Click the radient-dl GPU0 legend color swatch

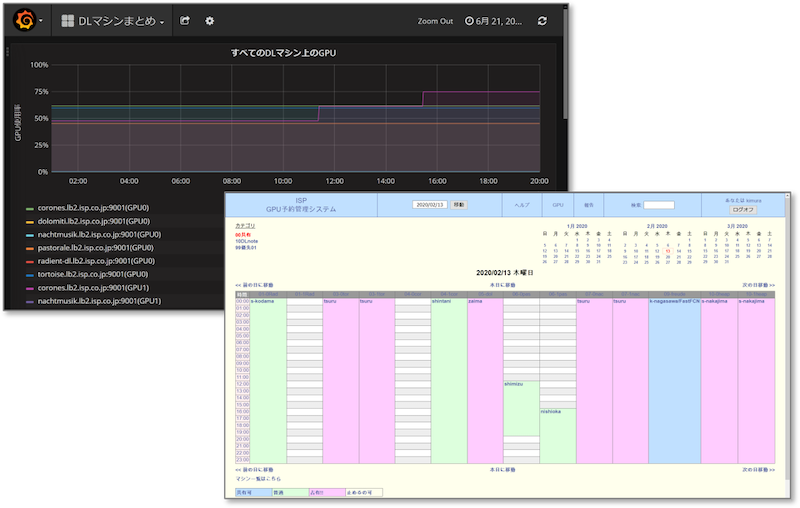(x=30, y=261)
